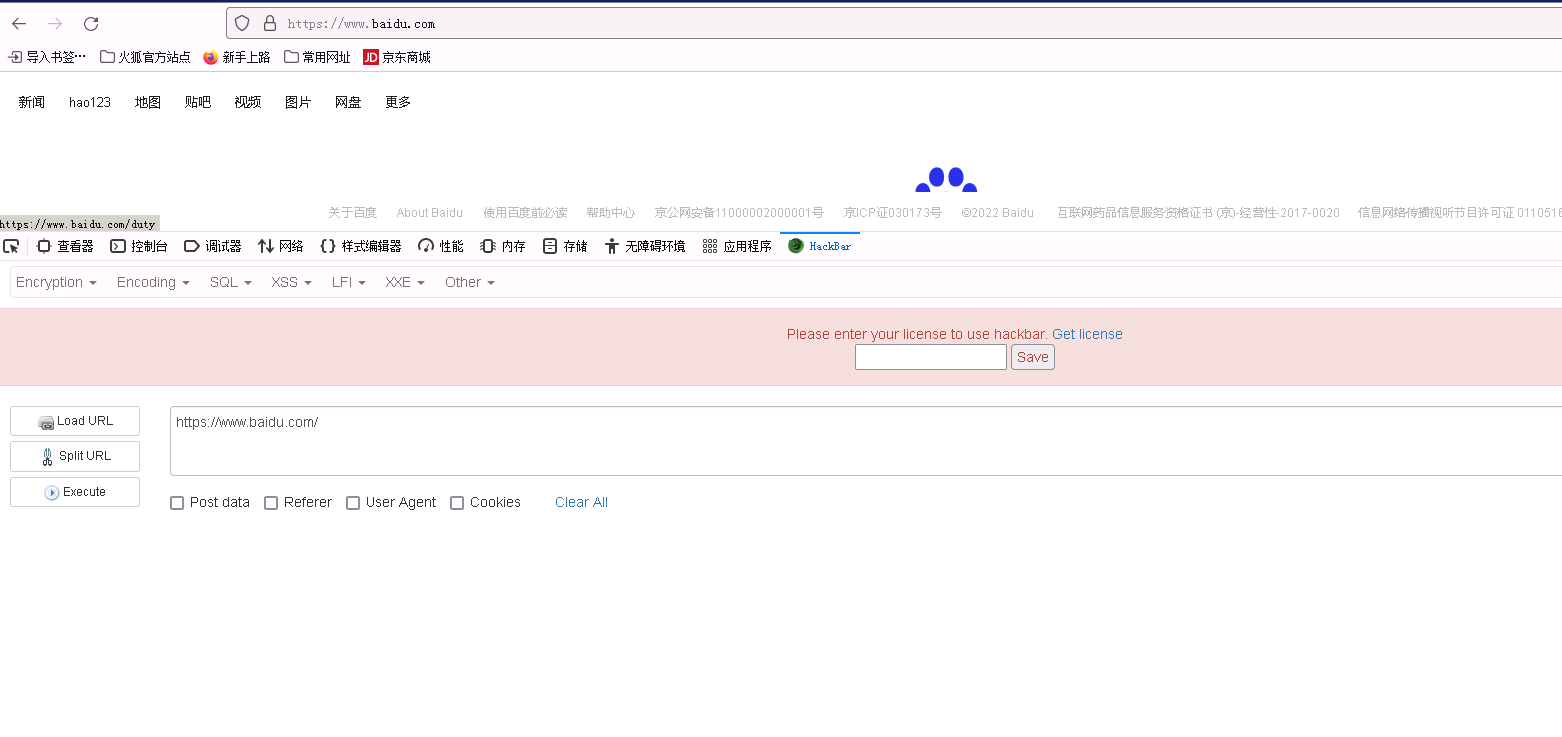Click the Load URL button

(x=75, y=421)
